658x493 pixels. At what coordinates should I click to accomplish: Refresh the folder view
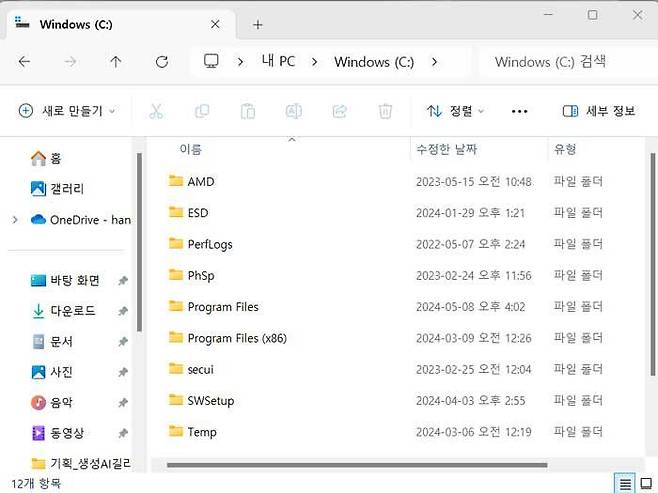point(162,62)
